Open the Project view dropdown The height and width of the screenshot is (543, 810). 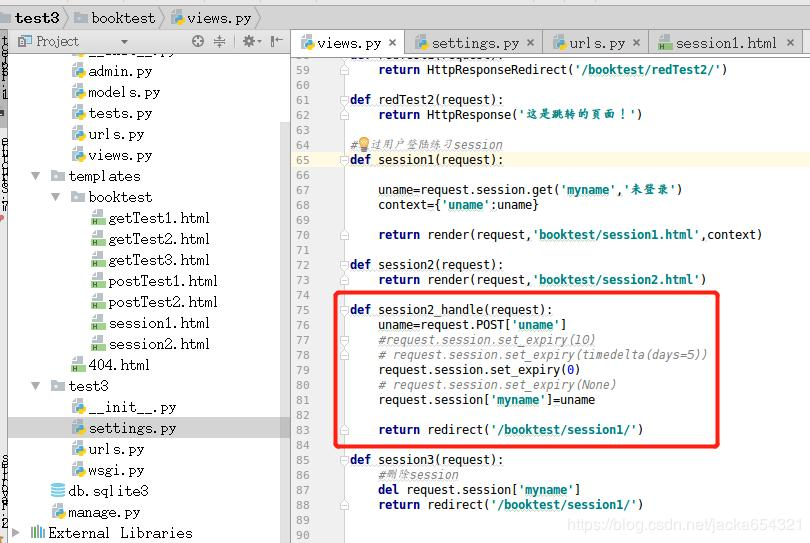[124, 41]
